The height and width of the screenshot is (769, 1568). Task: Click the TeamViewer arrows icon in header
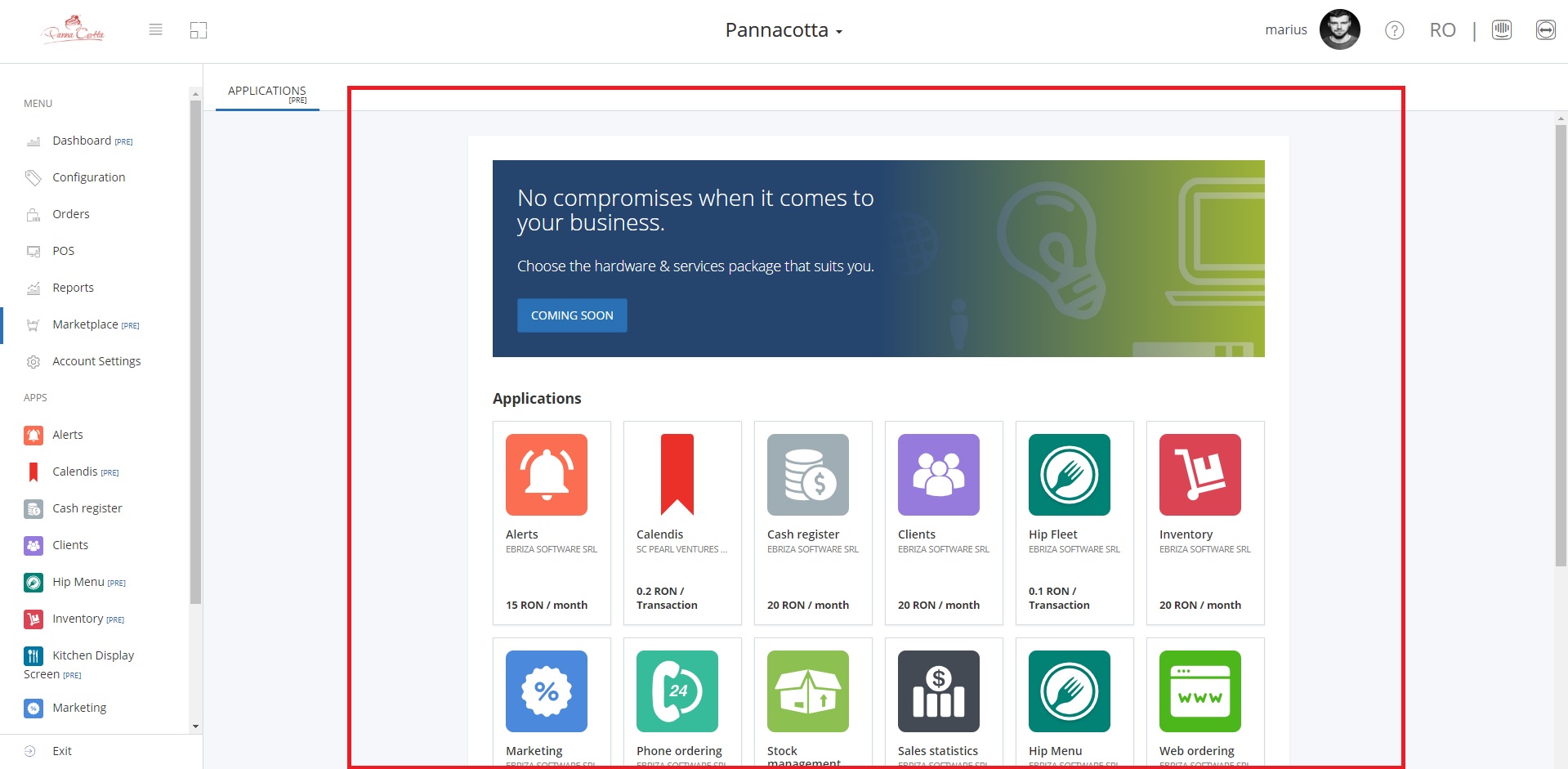pyautogui.click(x=1545, y=30)
